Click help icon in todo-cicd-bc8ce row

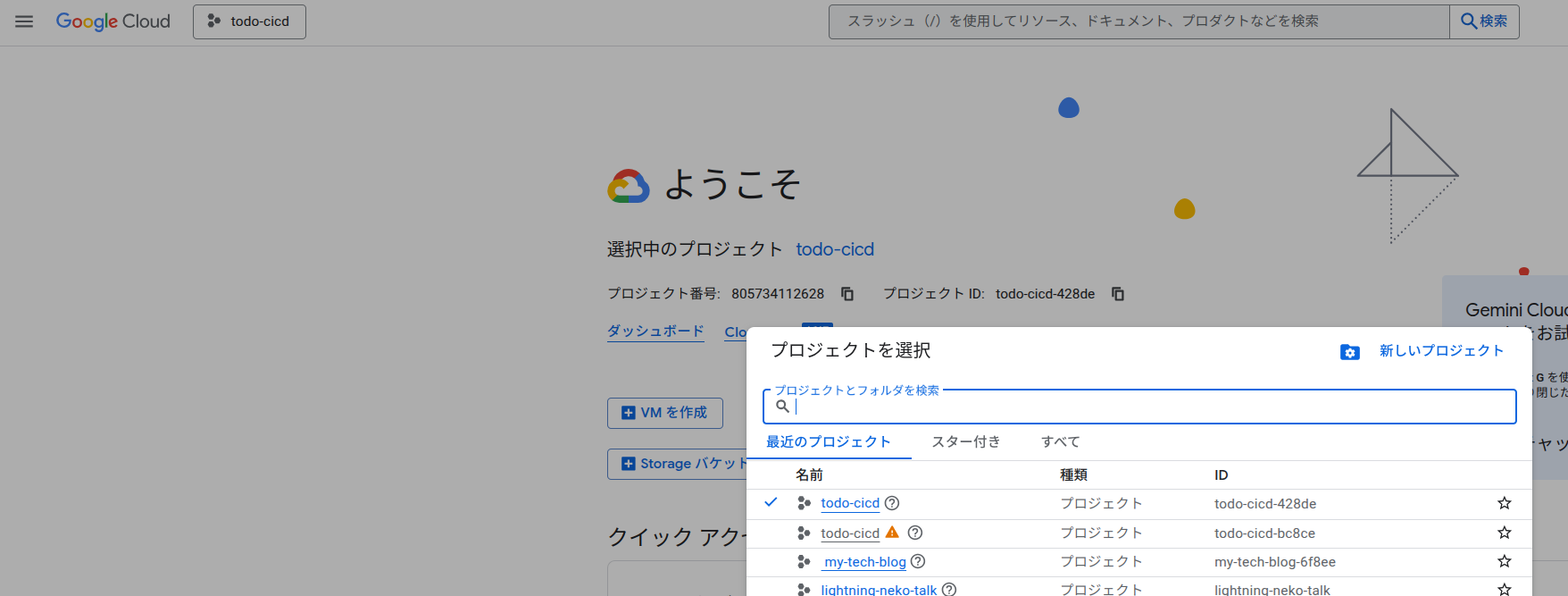coord(915,533)
